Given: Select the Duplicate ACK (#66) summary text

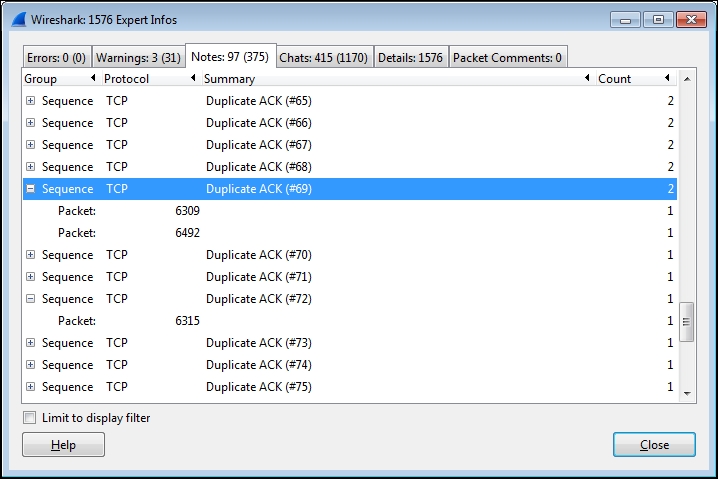Looking at the screenshot, I should point(259,123).
